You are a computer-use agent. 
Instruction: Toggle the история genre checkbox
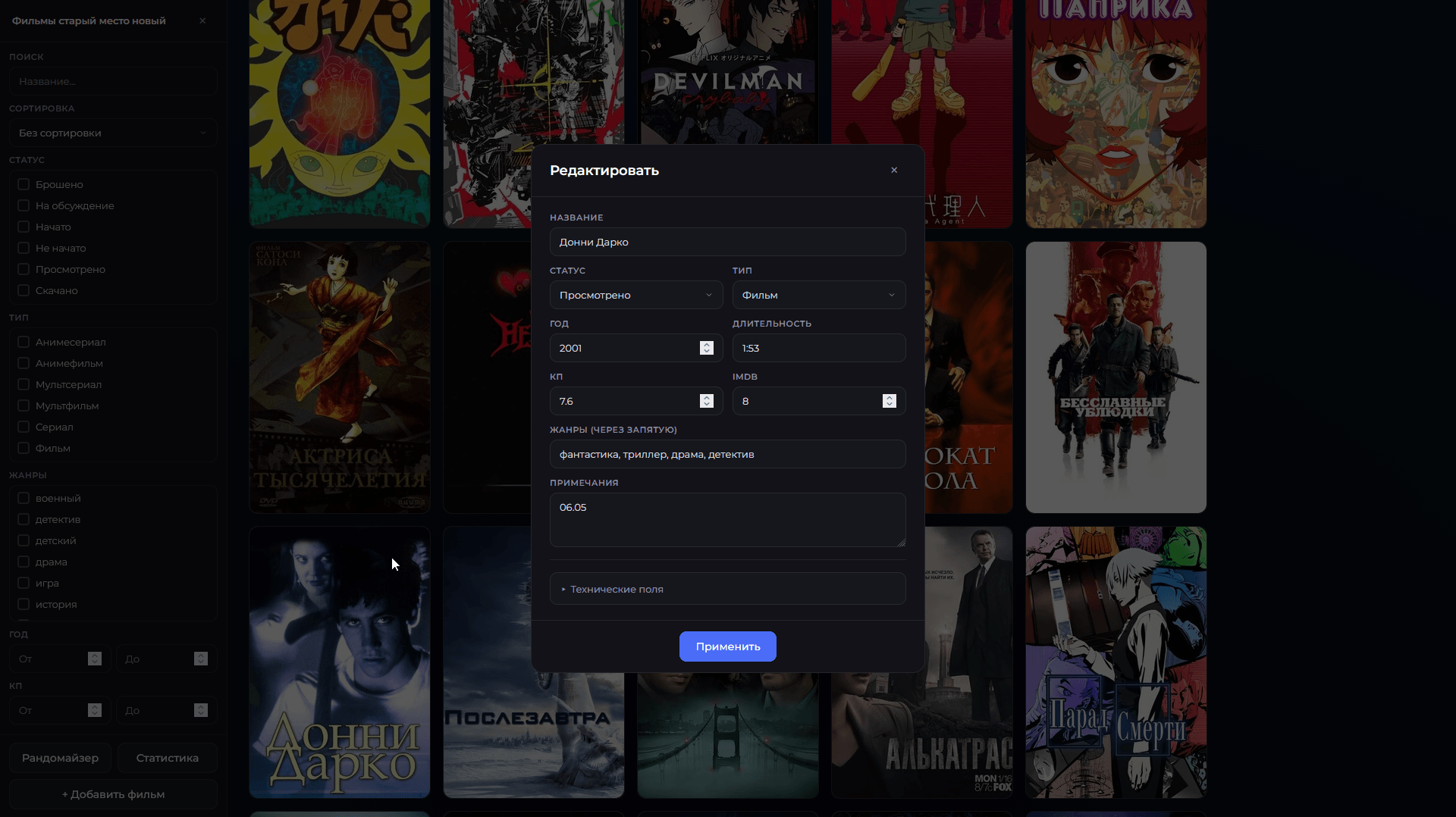pyautogui.click(x=24, y=604)
